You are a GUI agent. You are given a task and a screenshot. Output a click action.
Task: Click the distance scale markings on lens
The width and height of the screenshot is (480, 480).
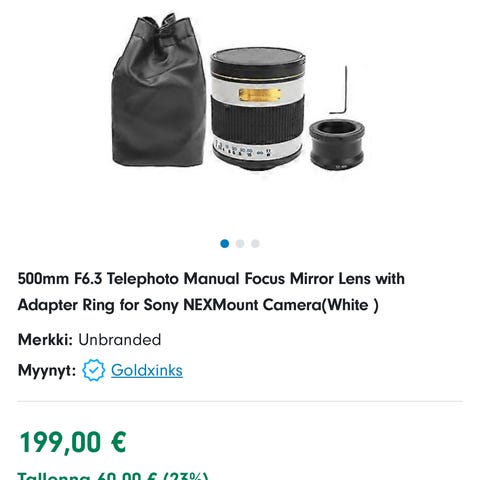click(x=243, y=149)
